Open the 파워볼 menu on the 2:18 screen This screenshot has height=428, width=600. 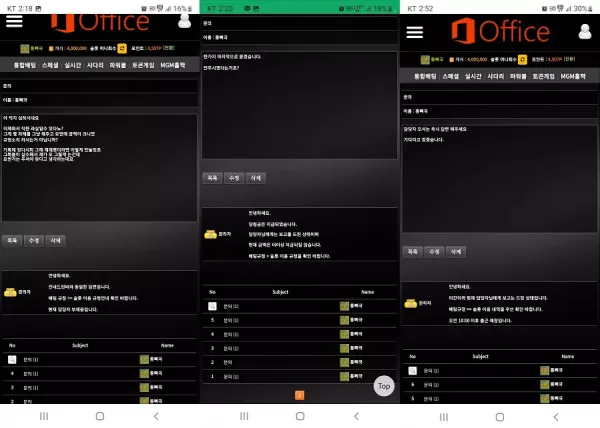click(118, 65)
